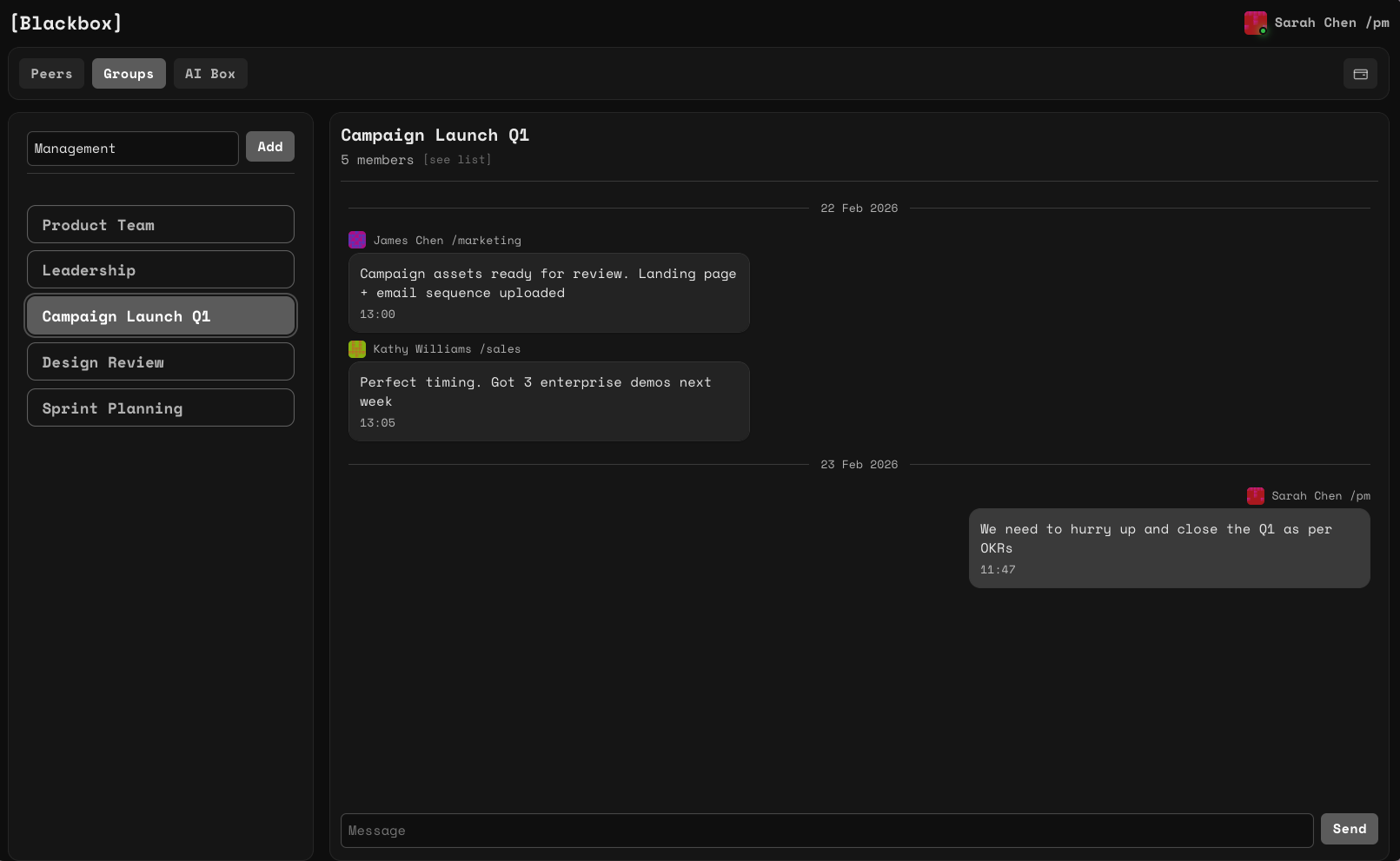Select the Leadership group
Screen dimensions: 1400x861
click(x=161, y=270)
